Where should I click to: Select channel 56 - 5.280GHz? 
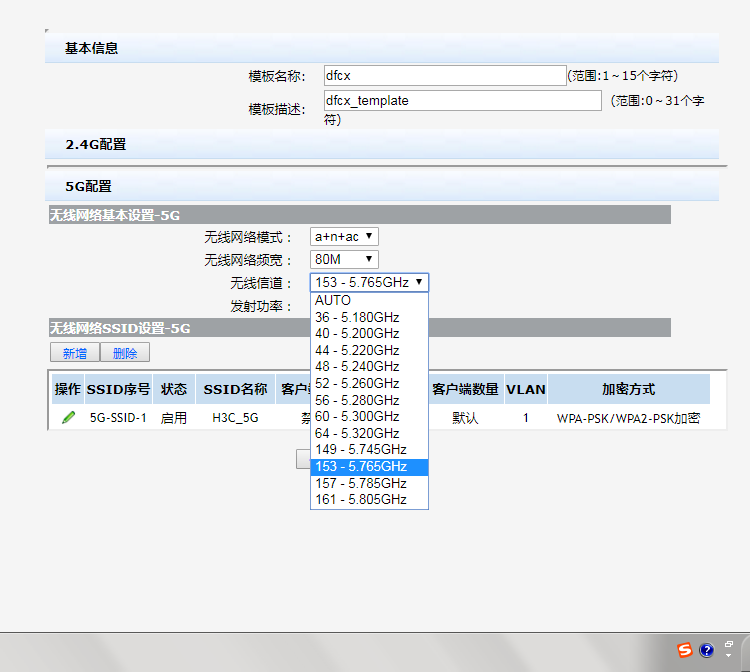369,400
